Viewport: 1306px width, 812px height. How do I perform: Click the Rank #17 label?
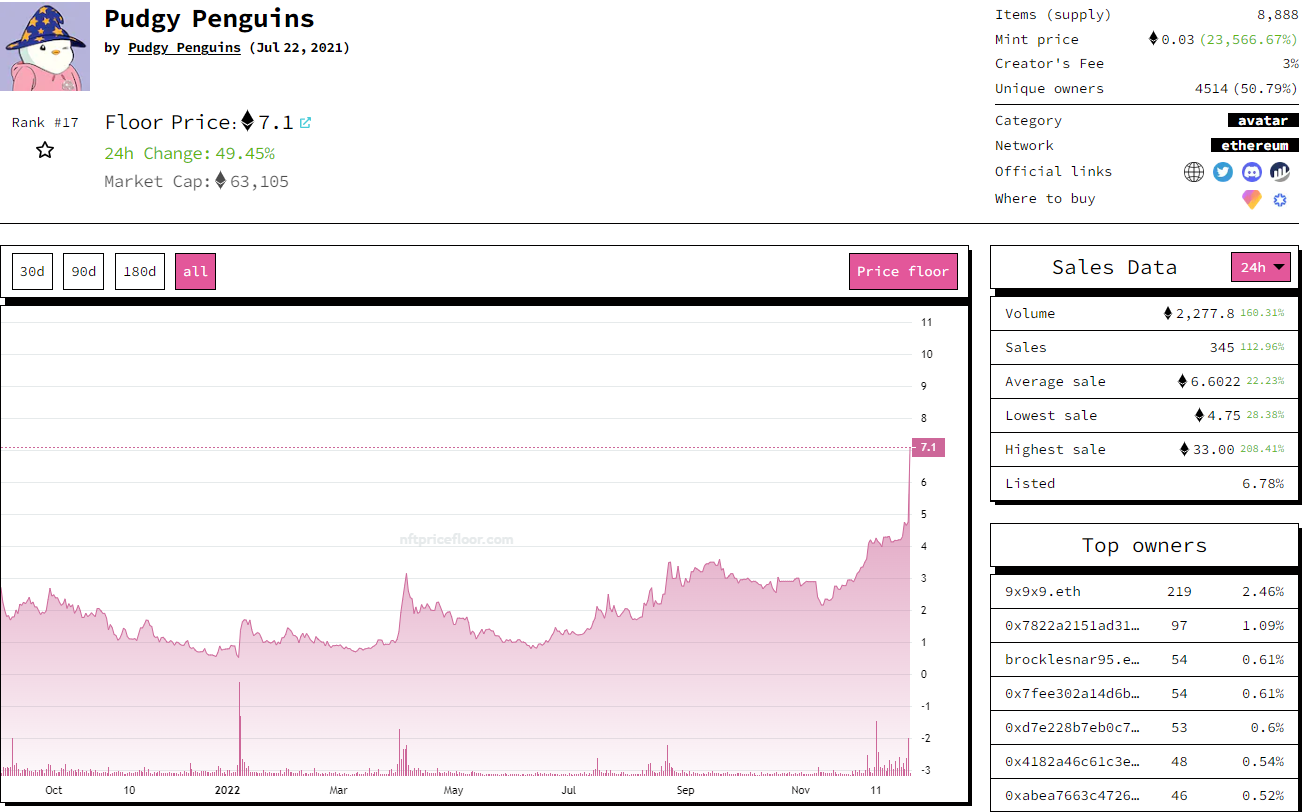click(x=45, y=122)
